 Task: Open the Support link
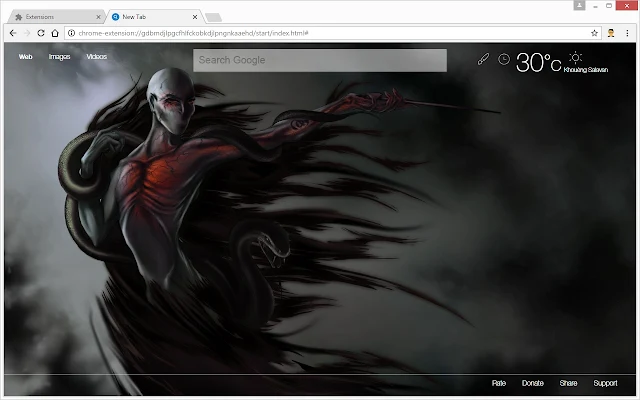coord(605,383)
